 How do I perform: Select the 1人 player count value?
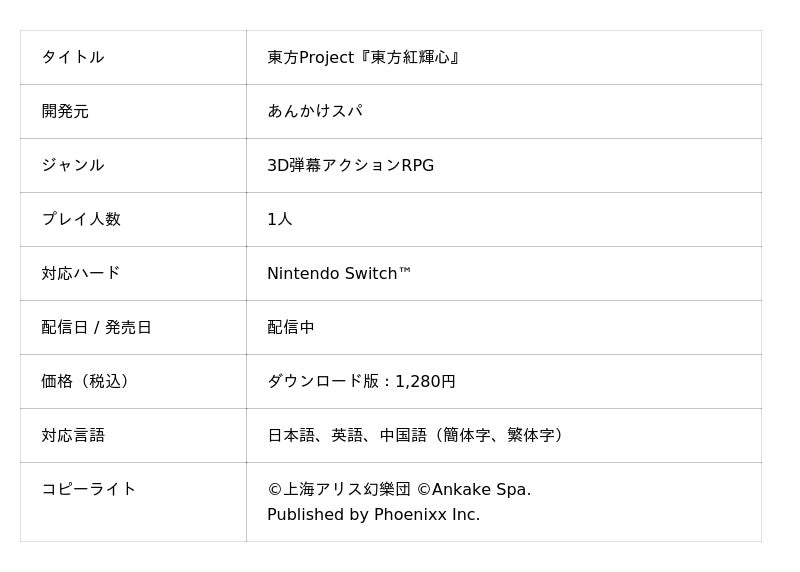click(x=280, y=220)
